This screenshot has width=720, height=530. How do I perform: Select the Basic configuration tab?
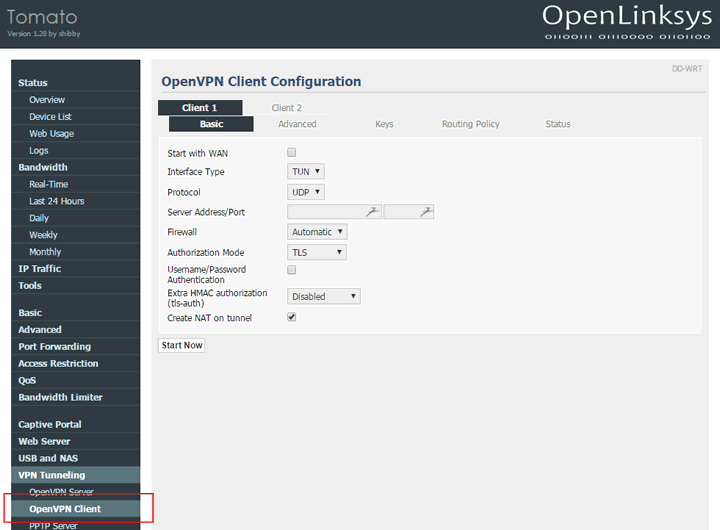(x=211, y=124)
